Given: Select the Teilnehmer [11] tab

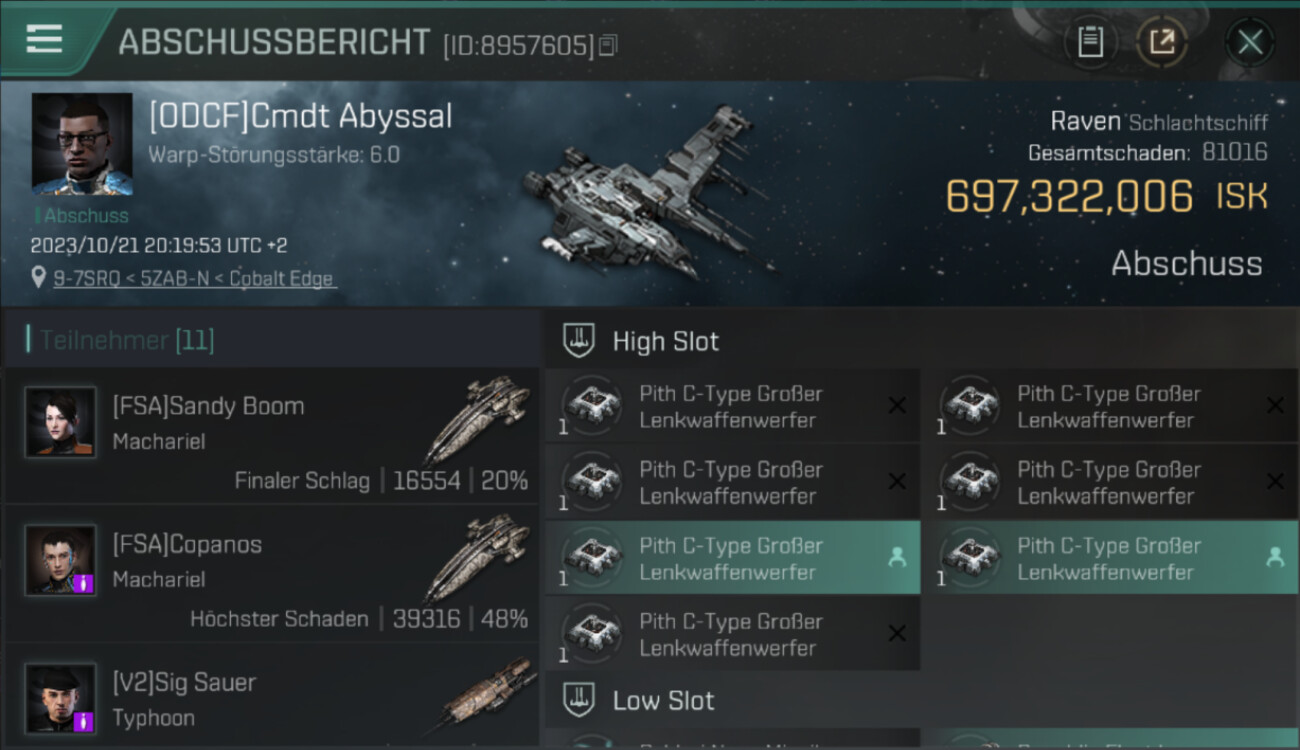Looking at the screenshot, I should pos(127,340).
